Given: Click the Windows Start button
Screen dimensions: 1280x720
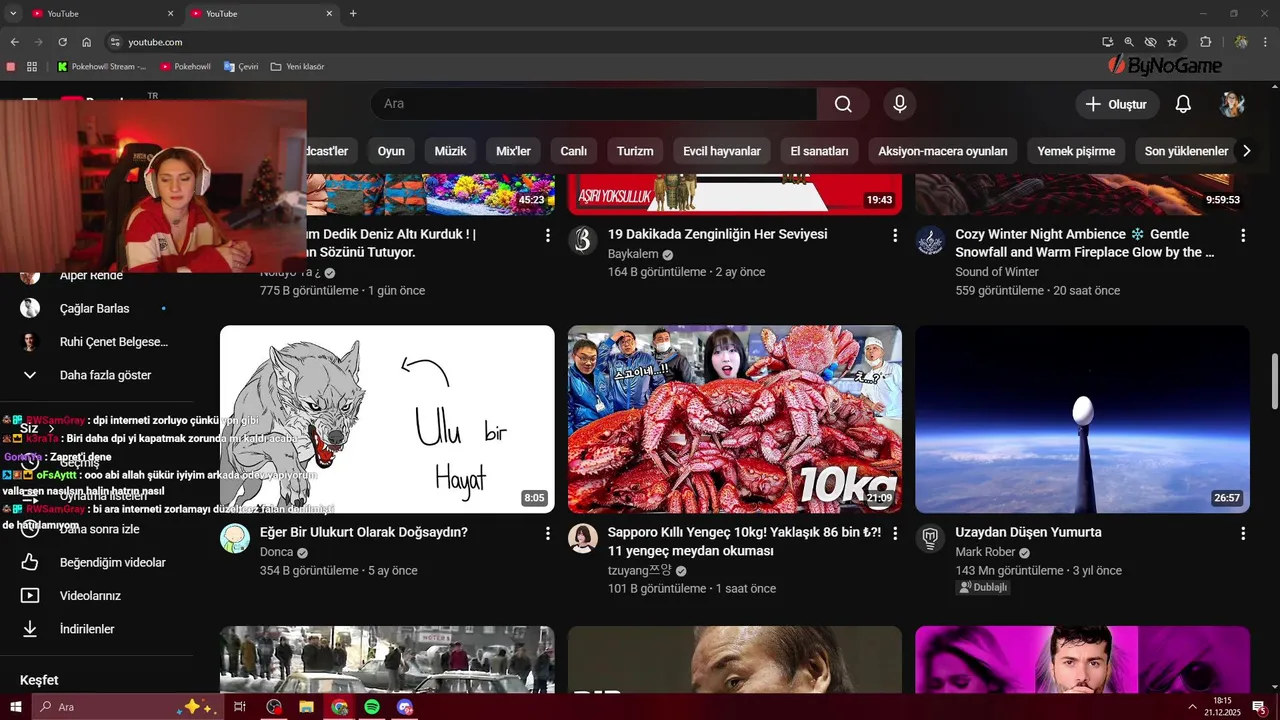Looking at the screenshot, I should pos(16,707).
